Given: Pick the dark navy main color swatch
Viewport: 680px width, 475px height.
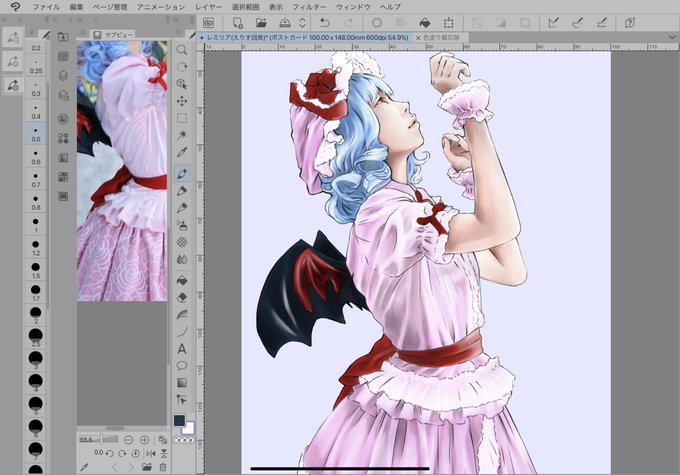Looking at the screenshot, I should point(179,420).
